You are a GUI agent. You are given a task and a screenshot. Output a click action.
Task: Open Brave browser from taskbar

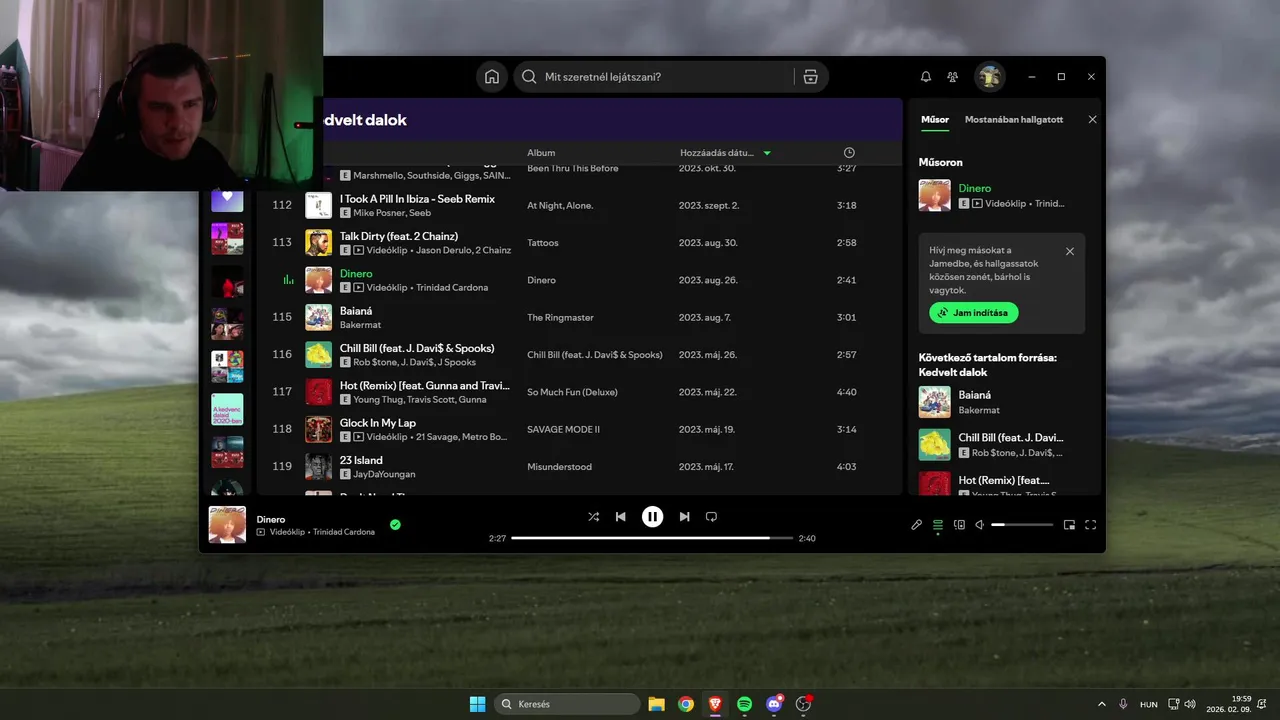tap(715, 704)
